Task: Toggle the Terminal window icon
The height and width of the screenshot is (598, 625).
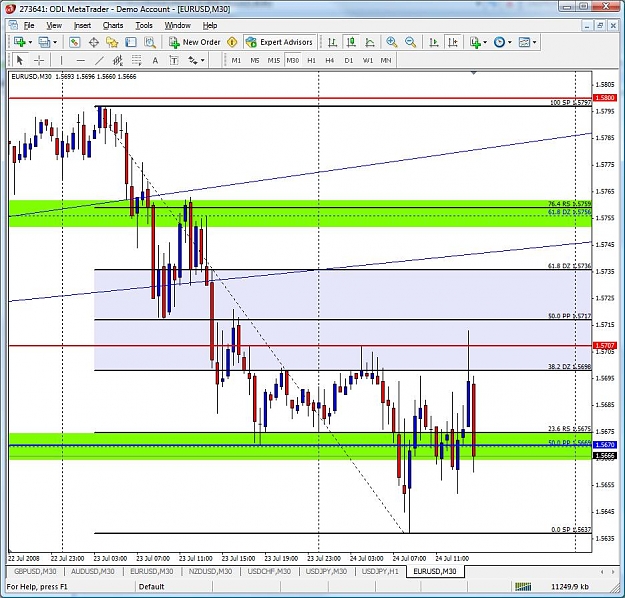Action: (x=131, y=42)
